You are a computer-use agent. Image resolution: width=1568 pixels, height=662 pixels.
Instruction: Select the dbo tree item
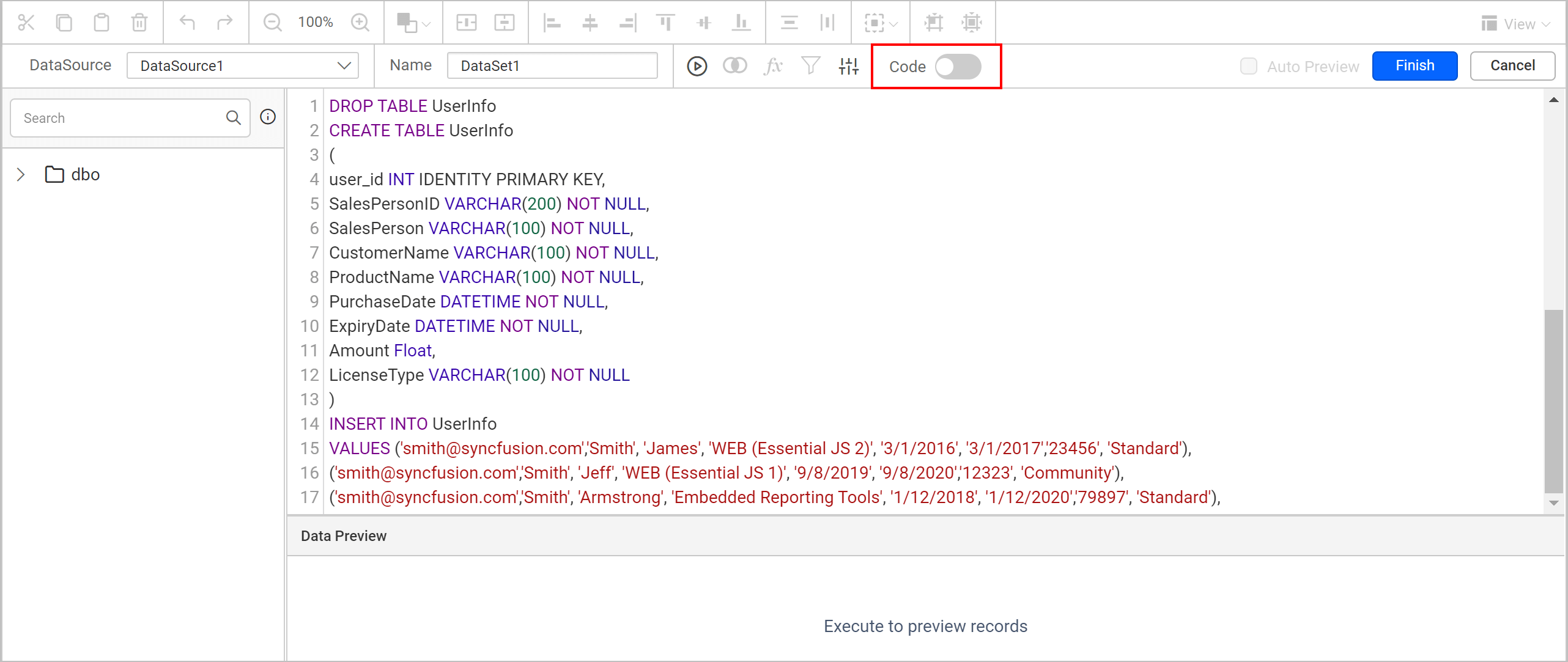[85, 175]
